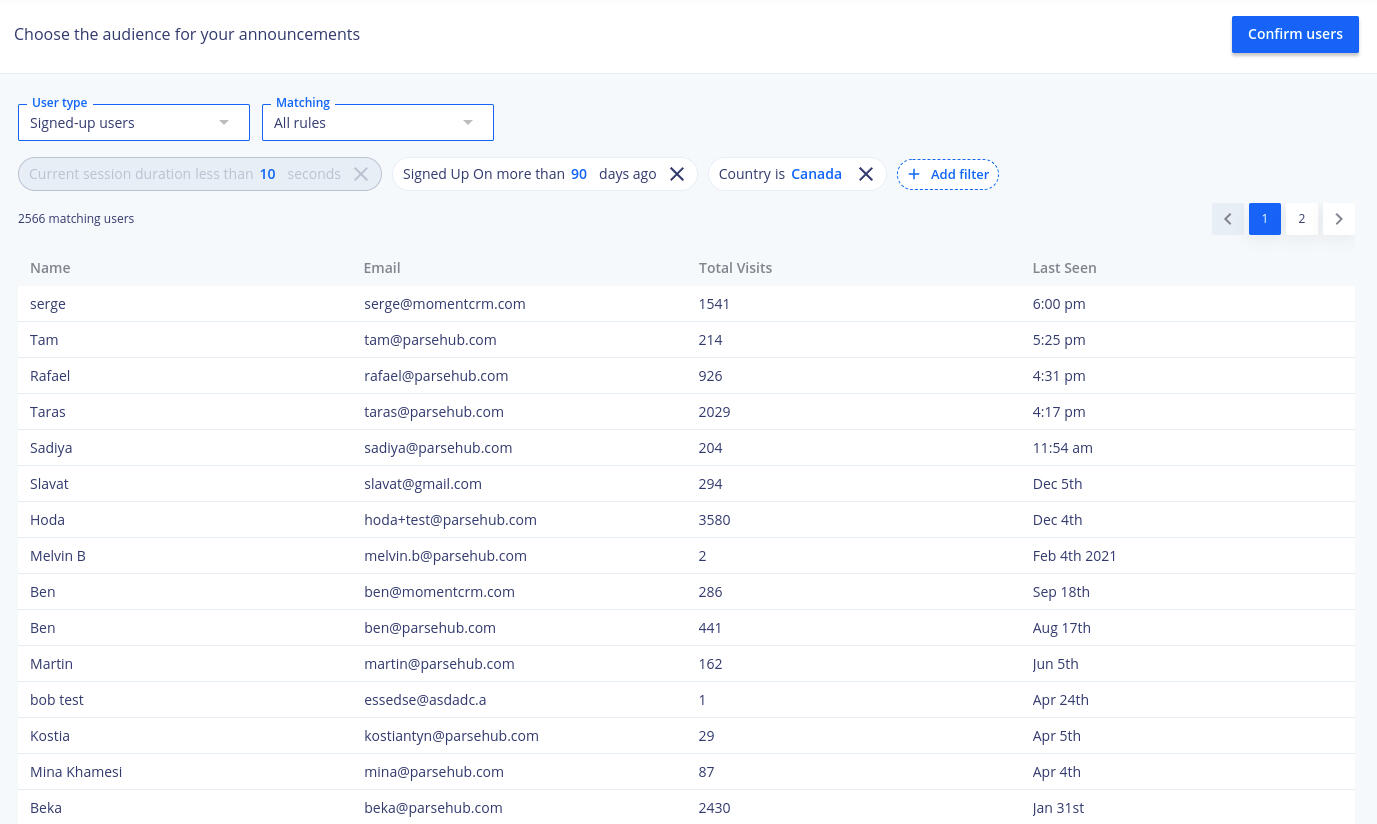Screen dimensions: 1377x824
Task: Select the Mina Khamesi user row
Action: [x=76, y=772]
